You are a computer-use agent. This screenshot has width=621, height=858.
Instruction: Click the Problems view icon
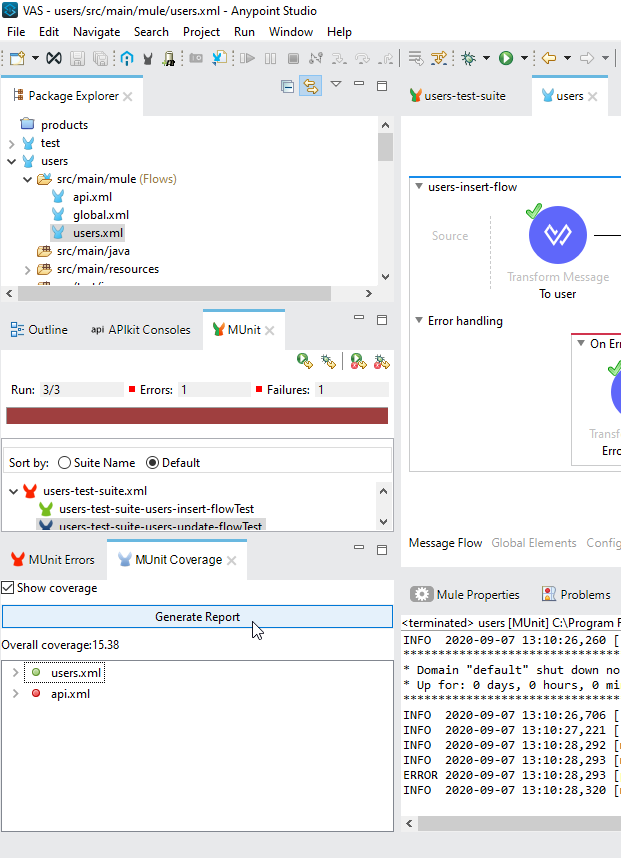(x=549, y=594)
